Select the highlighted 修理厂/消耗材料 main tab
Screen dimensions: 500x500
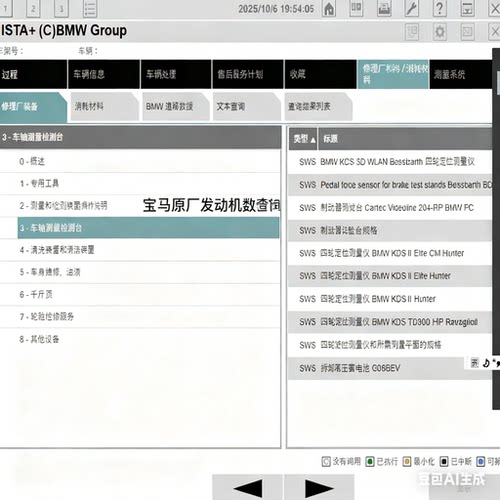coord(393,74)
